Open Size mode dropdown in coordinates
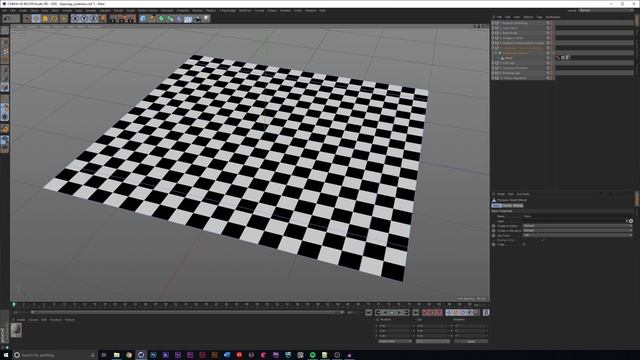Screen dimensions: 640x360 [433, 341]
